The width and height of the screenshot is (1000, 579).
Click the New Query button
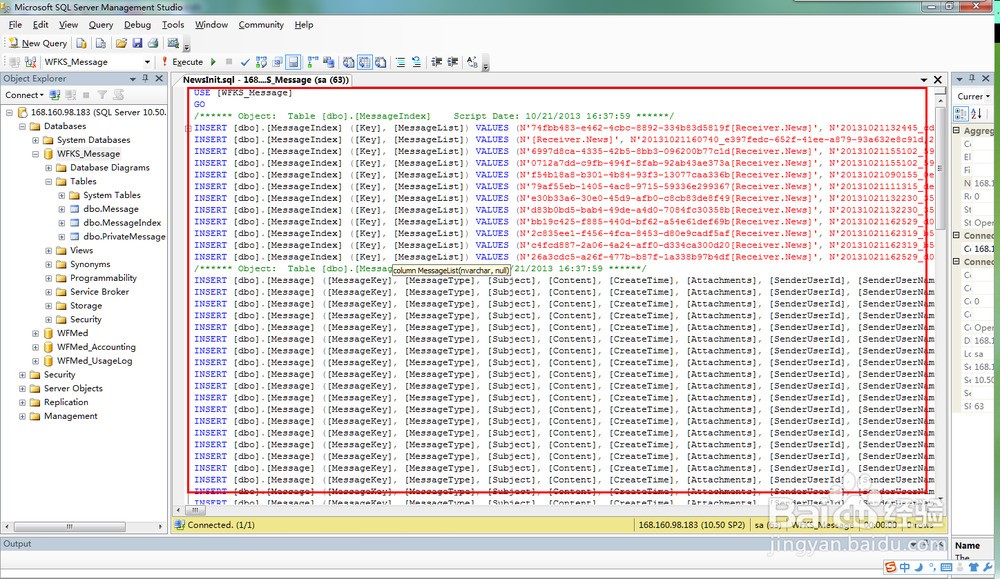[x=38, y=43]
